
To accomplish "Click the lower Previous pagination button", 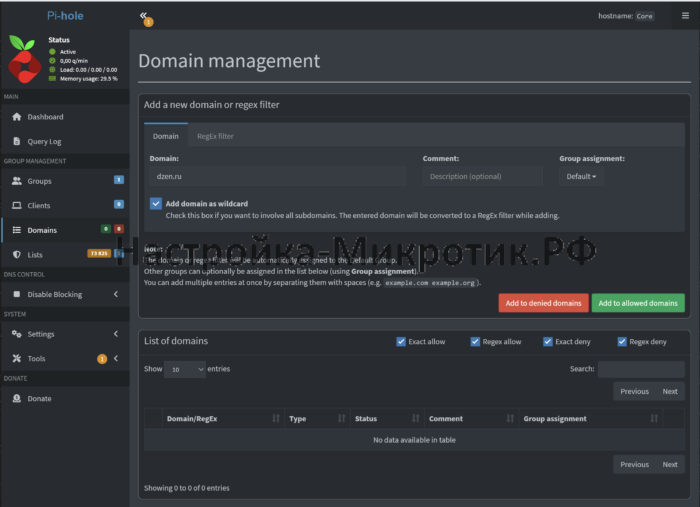I will click(x=634, y=465).
